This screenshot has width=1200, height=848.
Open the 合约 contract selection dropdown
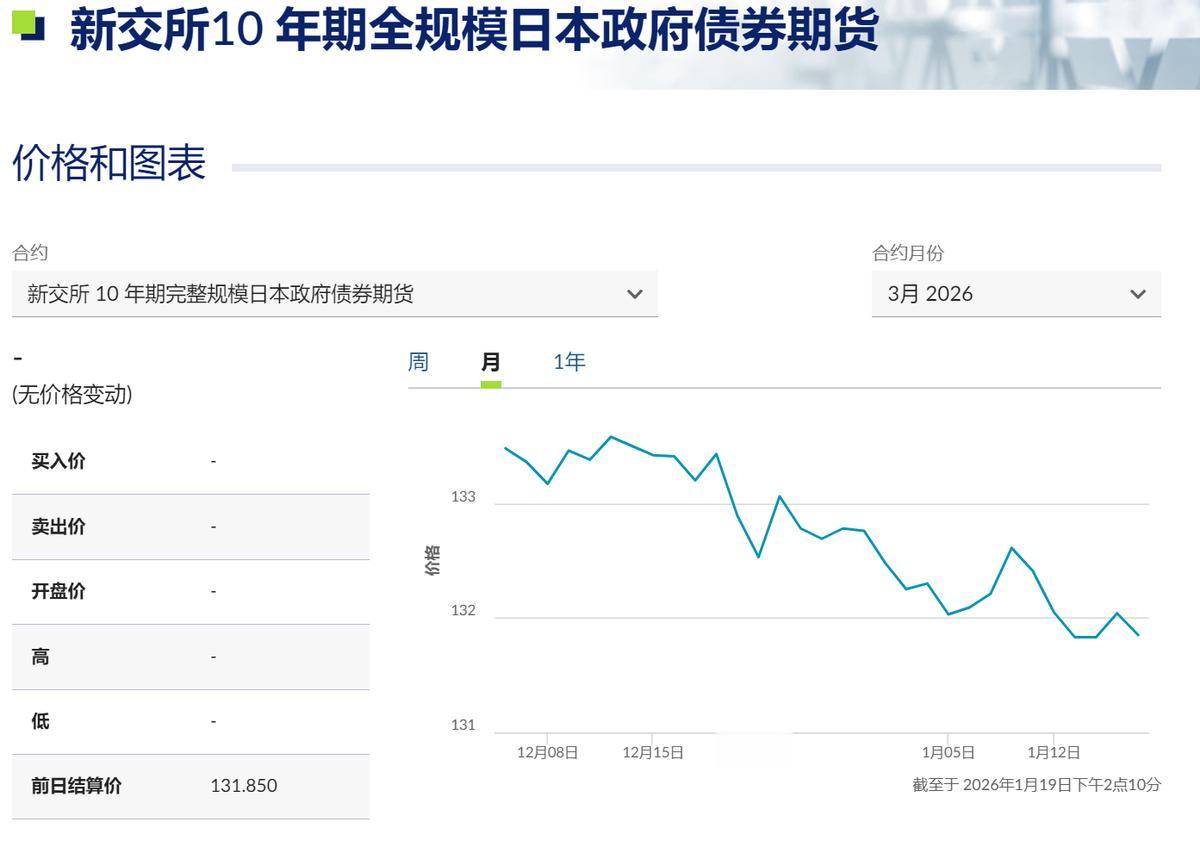tap(335, 294)
